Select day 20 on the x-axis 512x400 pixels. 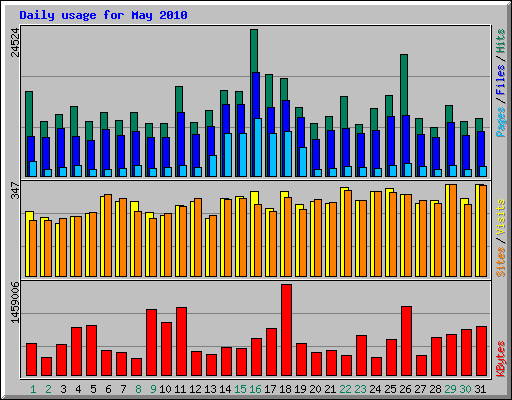click(315, 389)
